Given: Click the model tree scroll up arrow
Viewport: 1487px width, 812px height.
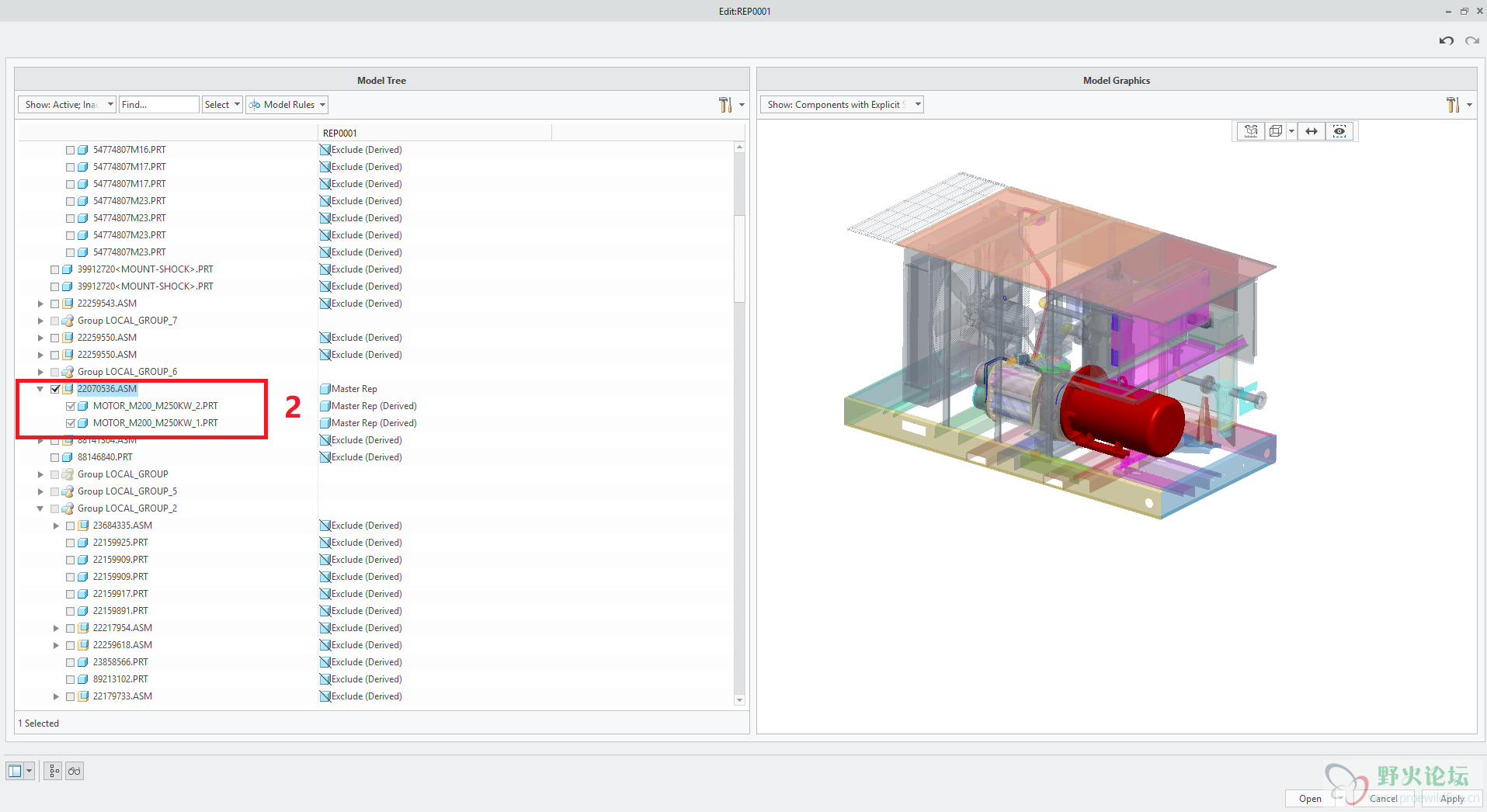Looking at the screenshot, I should click(x=739, y=147).
